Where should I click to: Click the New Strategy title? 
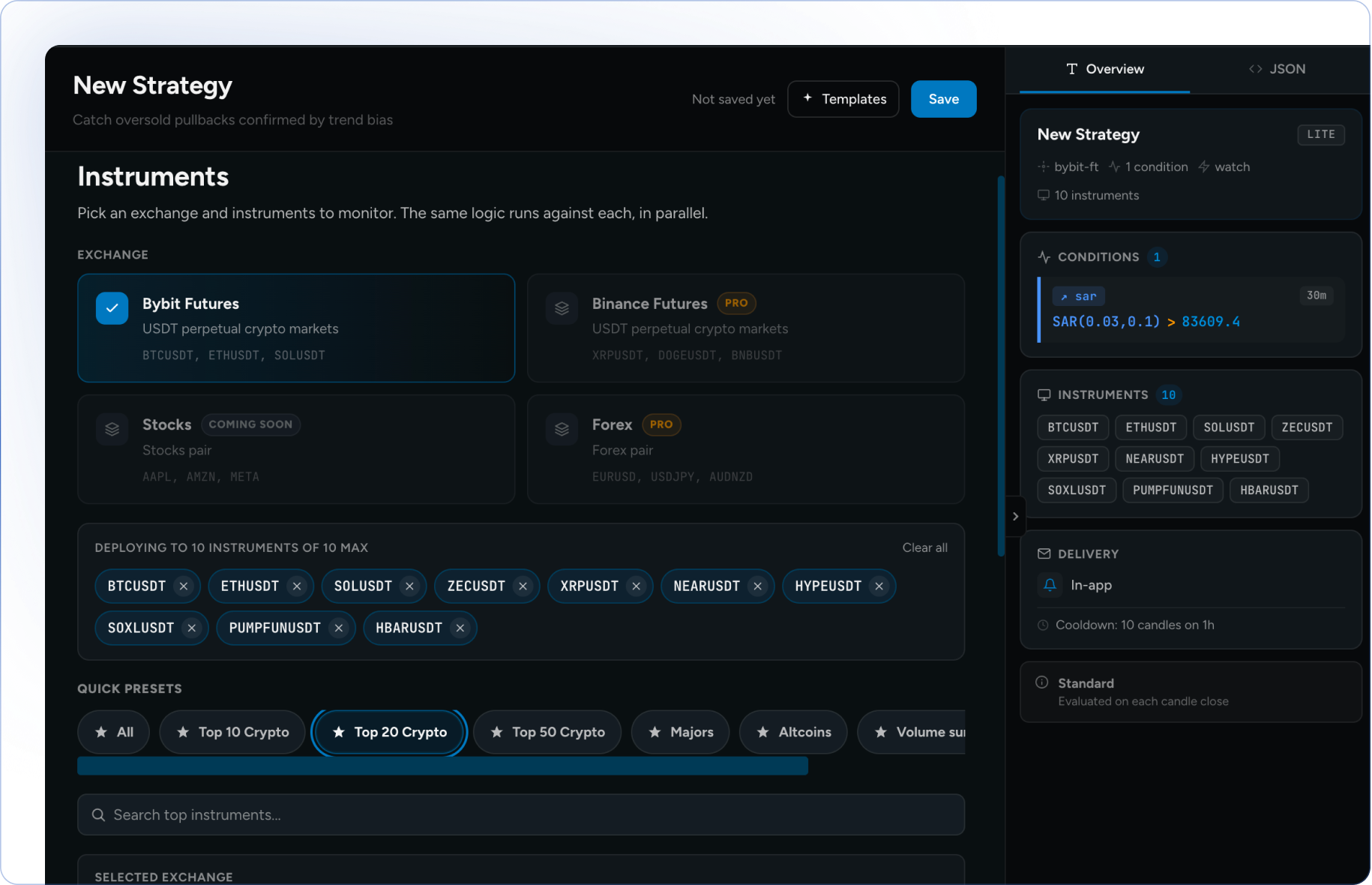point(153,85)
